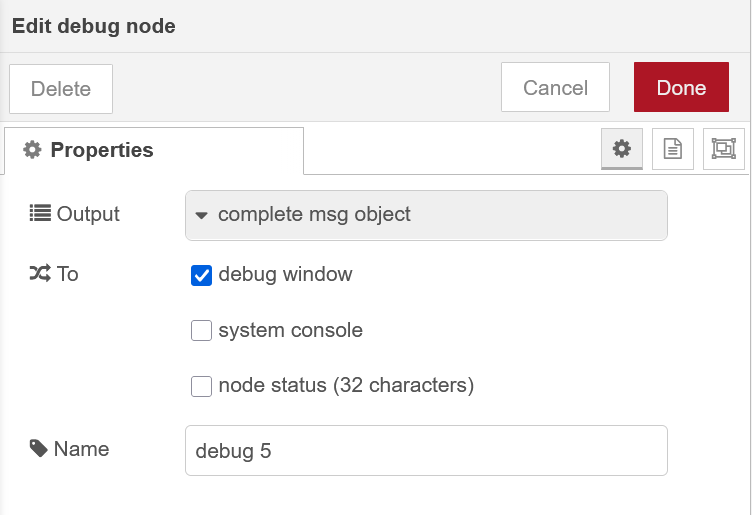Click the shuffle icon beside To

point(40,273)
